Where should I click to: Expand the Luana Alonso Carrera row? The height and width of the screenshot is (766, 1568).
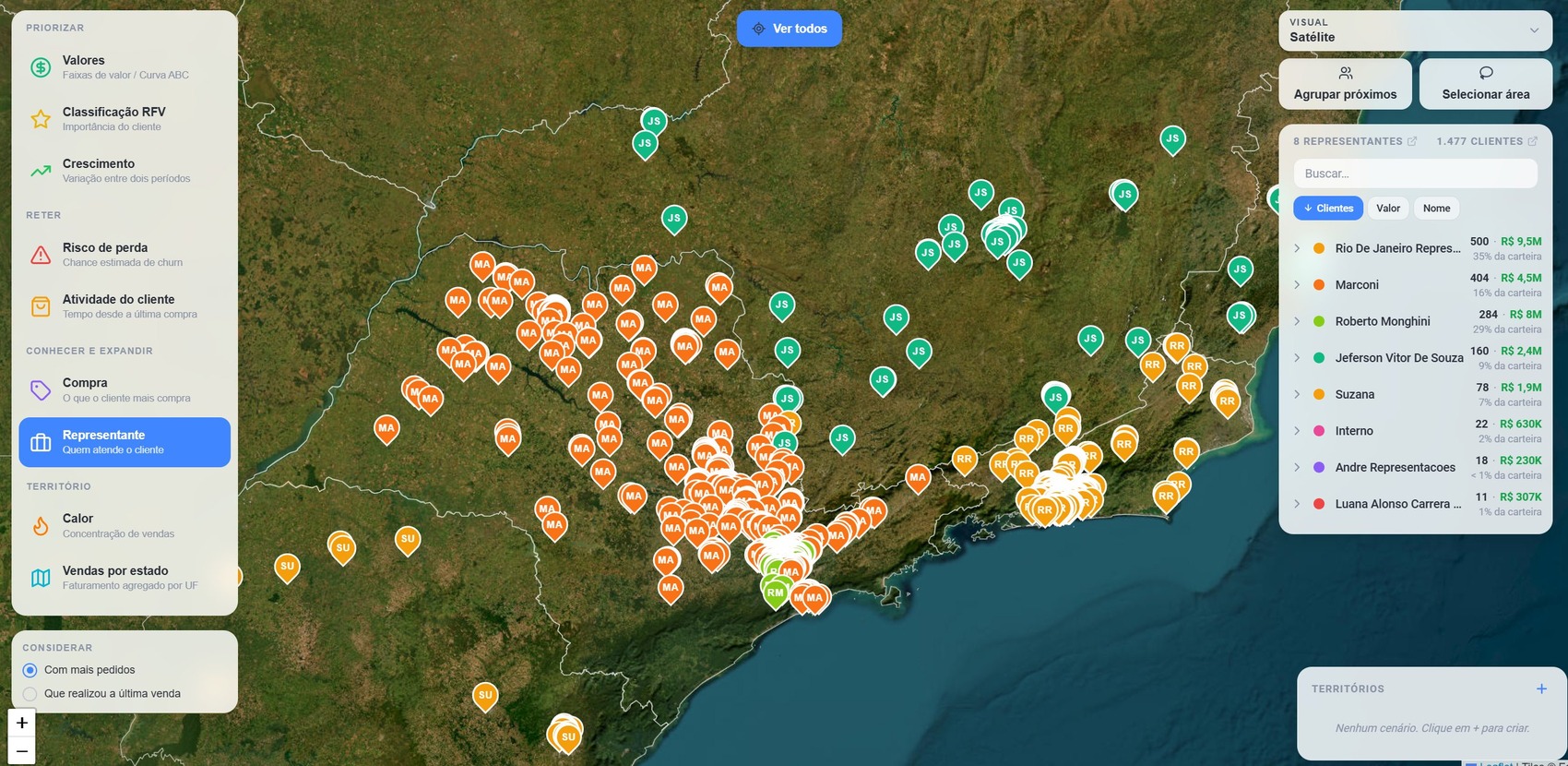pos(1297,504)
